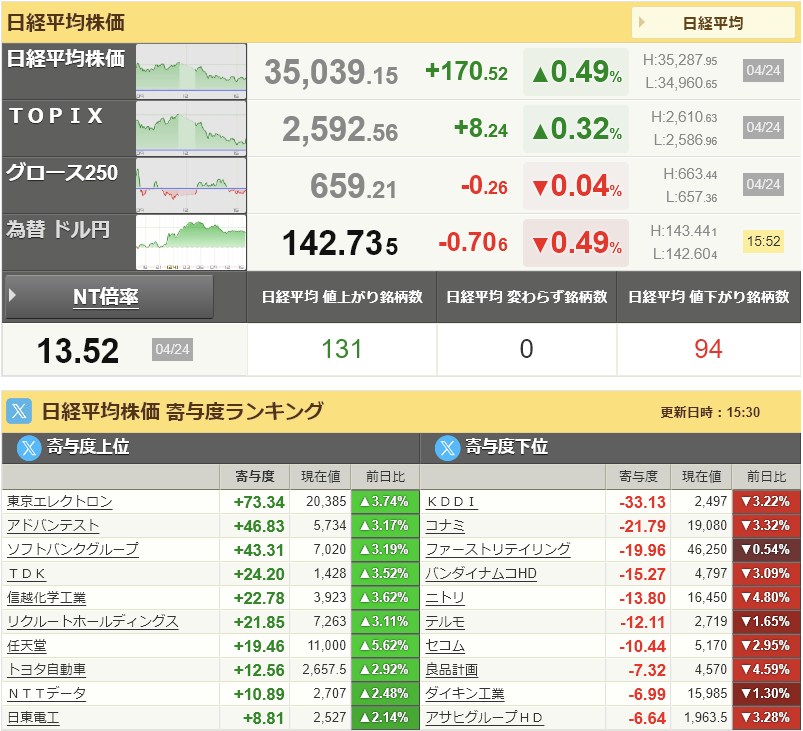Click the 為替 ドル円 row label
Image resolution: width=803 pixels, height=731 pixels.
coord(58,229)
